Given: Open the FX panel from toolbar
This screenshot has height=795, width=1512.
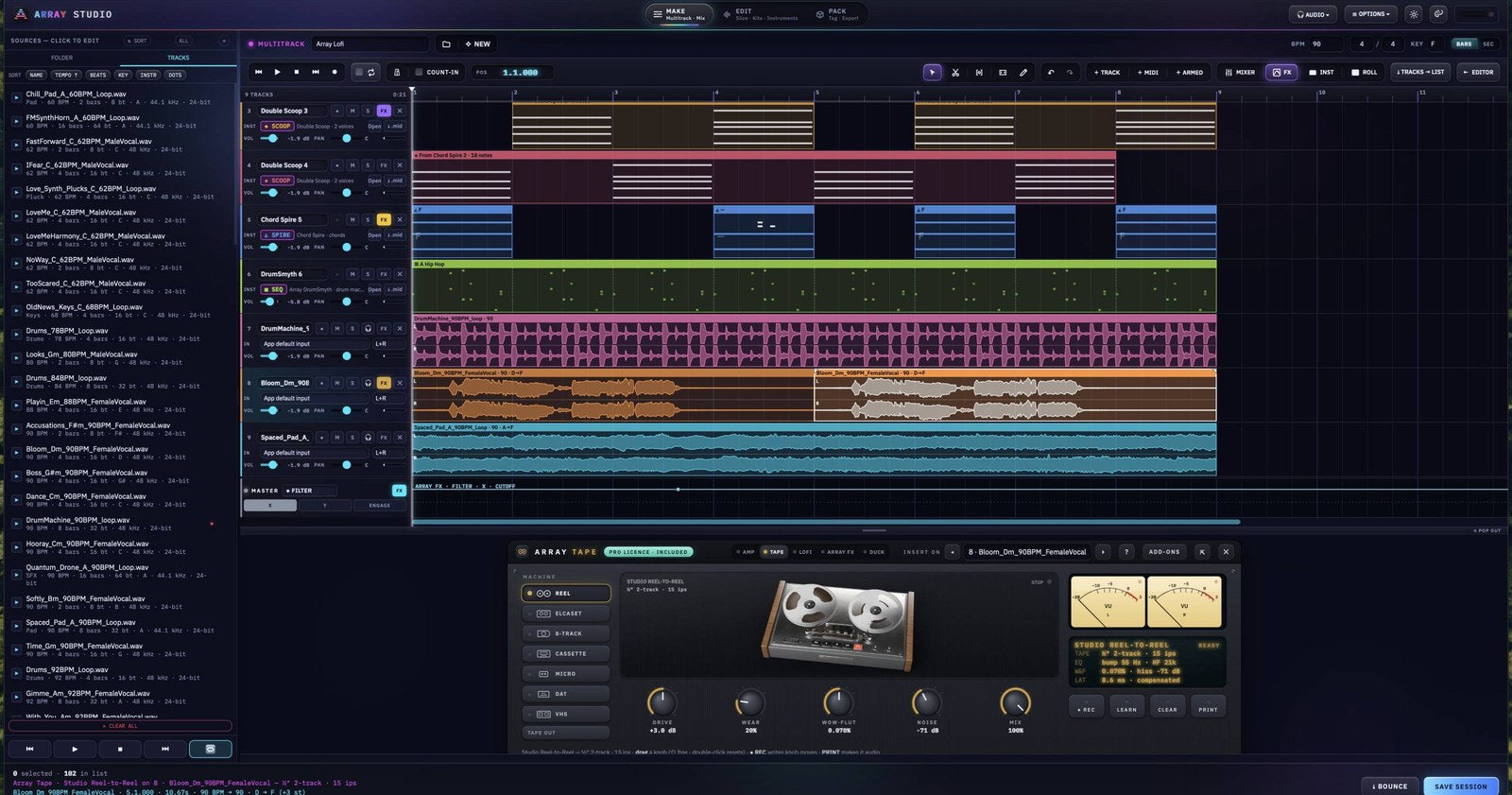Looking at the screenshot, I should [x=1281, y=72].
